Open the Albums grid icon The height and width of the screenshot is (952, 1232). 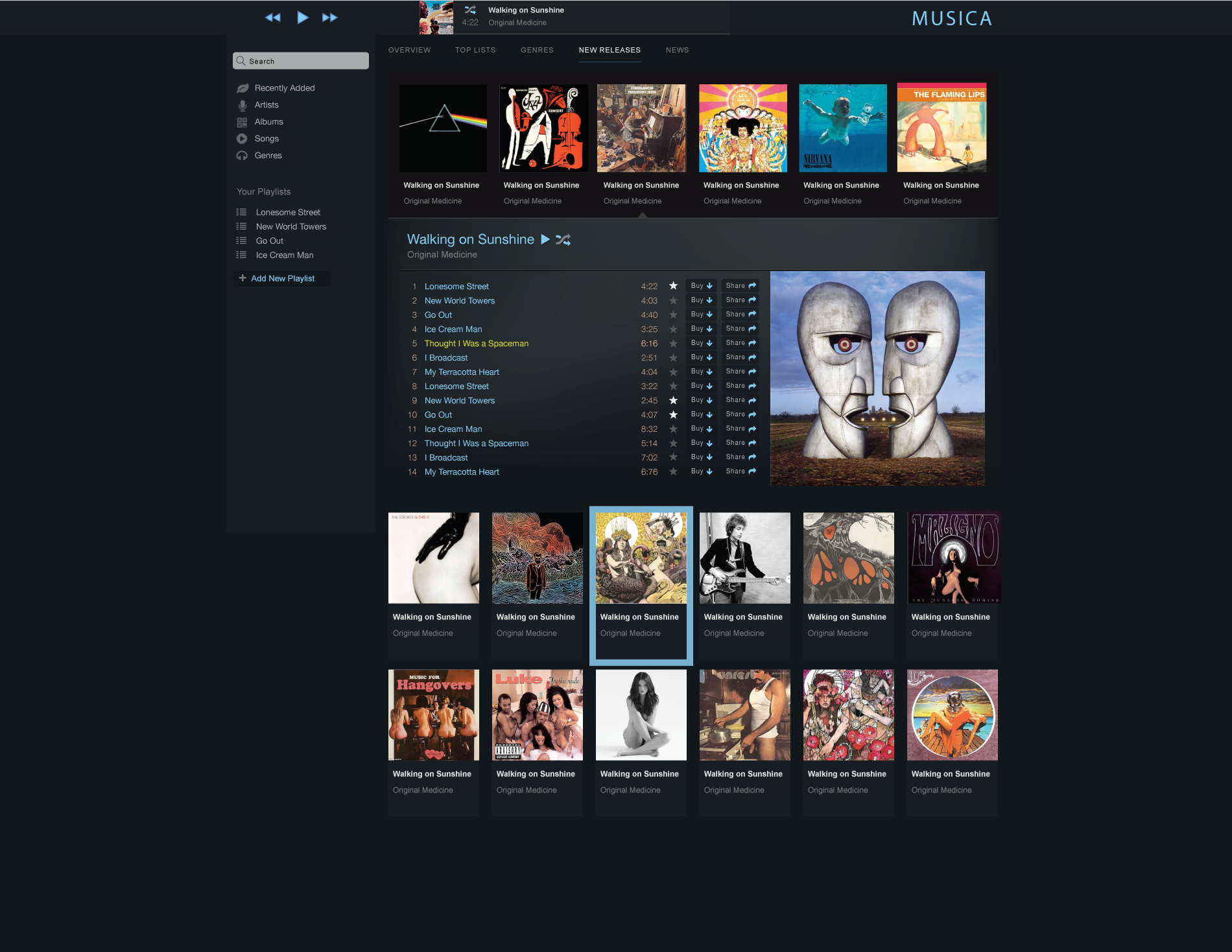tap(243, 122)
